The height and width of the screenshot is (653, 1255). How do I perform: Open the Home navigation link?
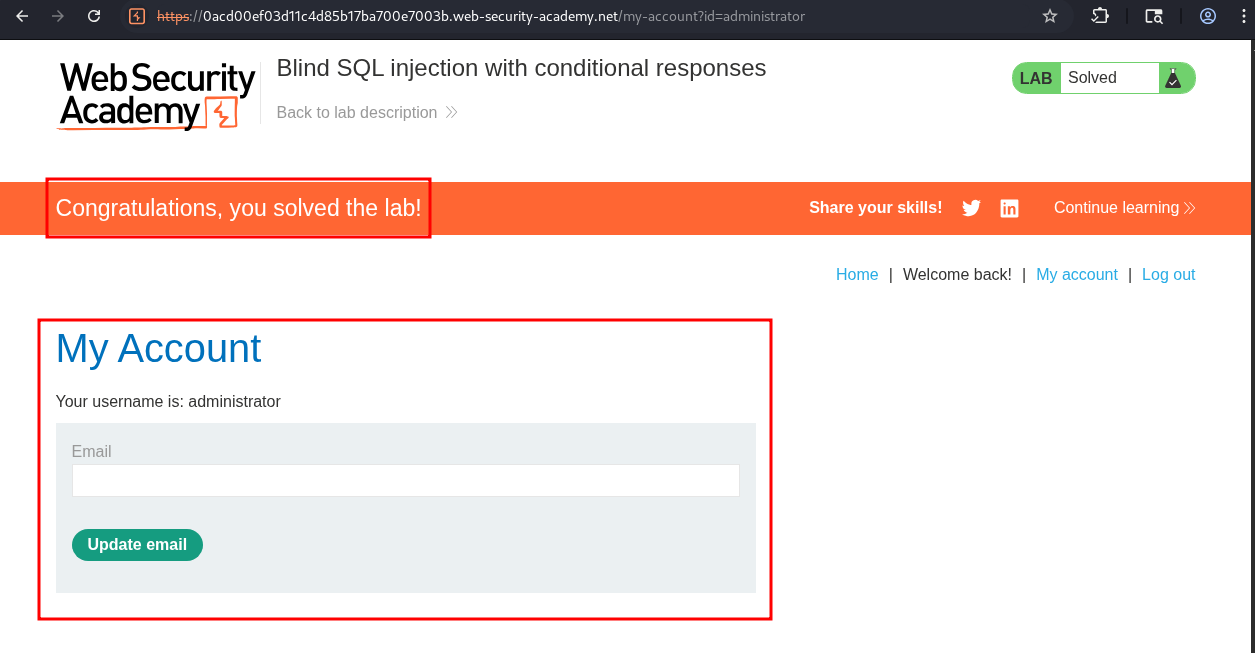[857, 275]
